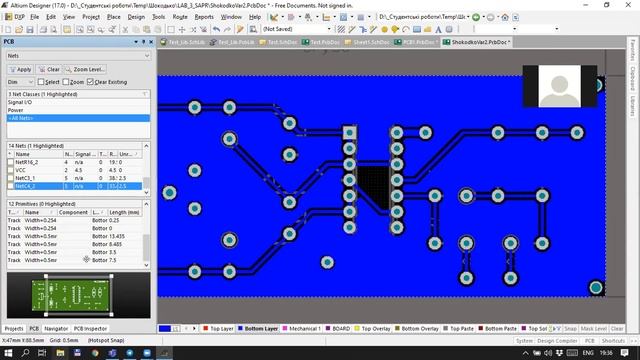Select the Place Polygon Pour icon

pos(427,29)
